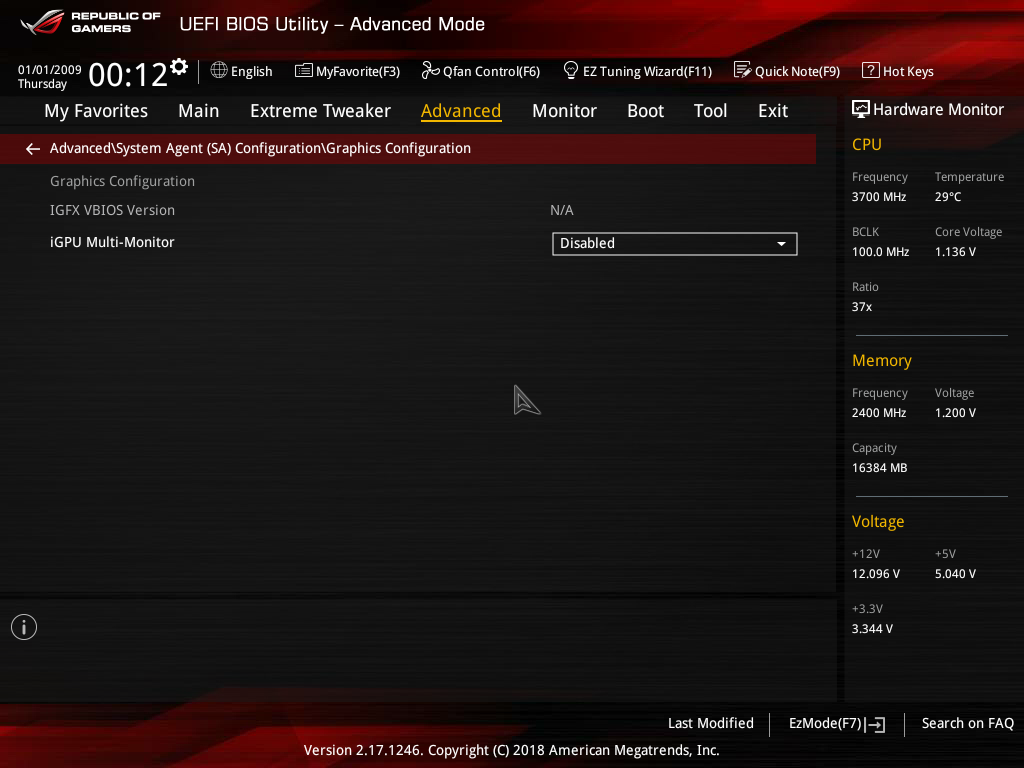This screenshot has height=768, width=1024.
Task: Click the Graphics Configuration heading
Action: pos(122,182)
